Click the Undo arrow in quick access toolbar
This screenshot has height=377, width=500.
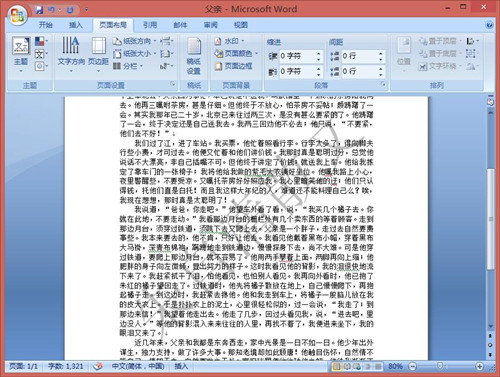51,10
